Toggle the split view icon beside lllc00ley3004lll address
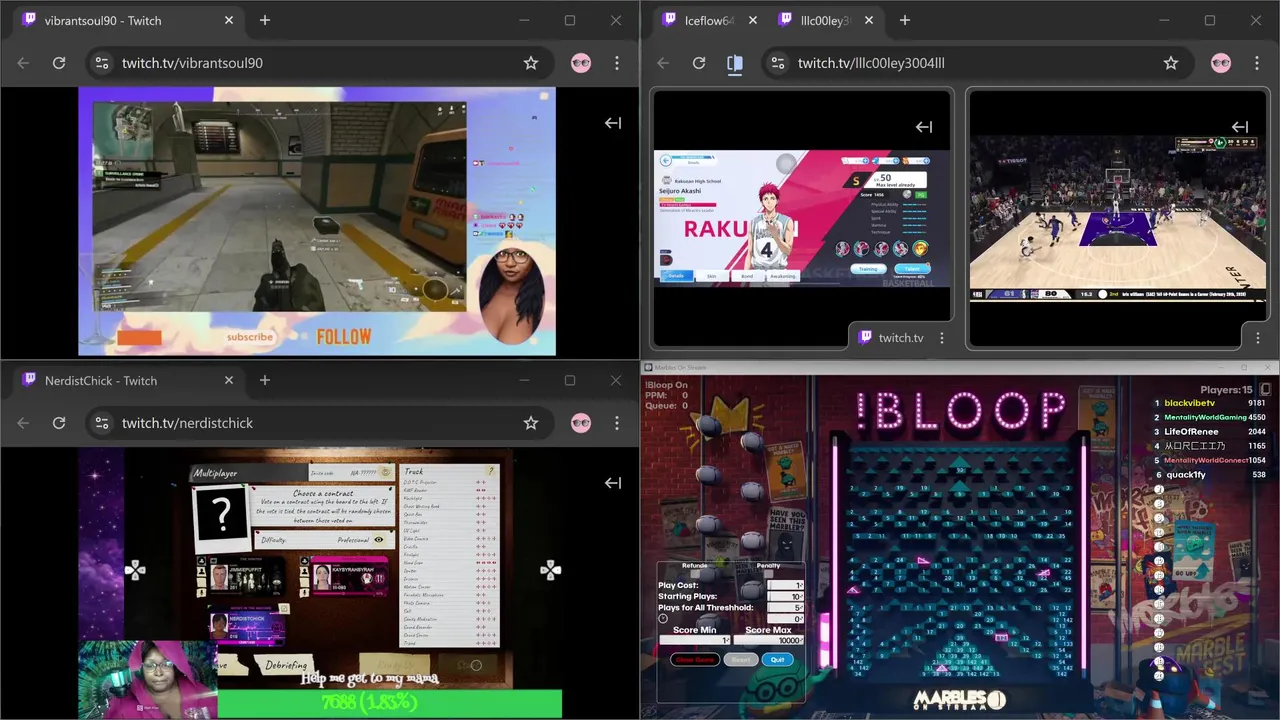Viewport: 1280px width, 720px height. pos(735,63)
